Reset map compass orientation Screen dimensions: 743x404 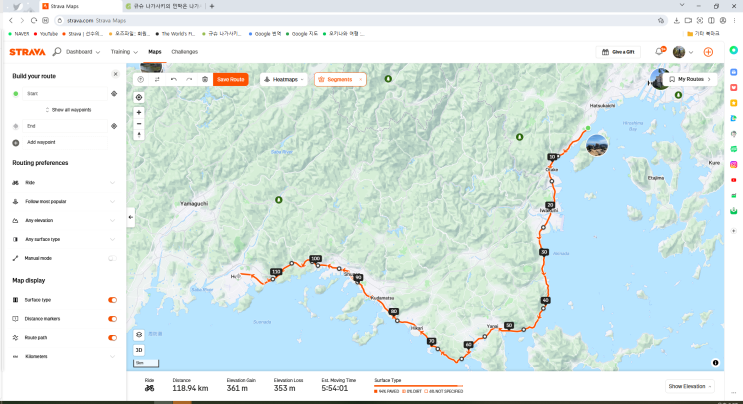[x=139, y=135]
